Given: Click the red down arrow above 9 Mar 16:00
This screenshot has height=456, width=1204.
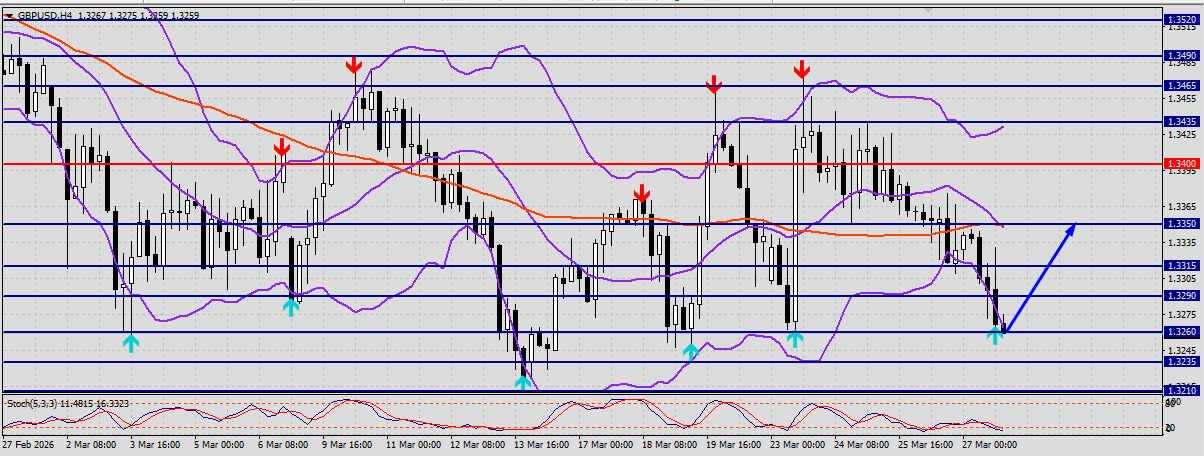Looking at the screenshot, I should [353, 65].
